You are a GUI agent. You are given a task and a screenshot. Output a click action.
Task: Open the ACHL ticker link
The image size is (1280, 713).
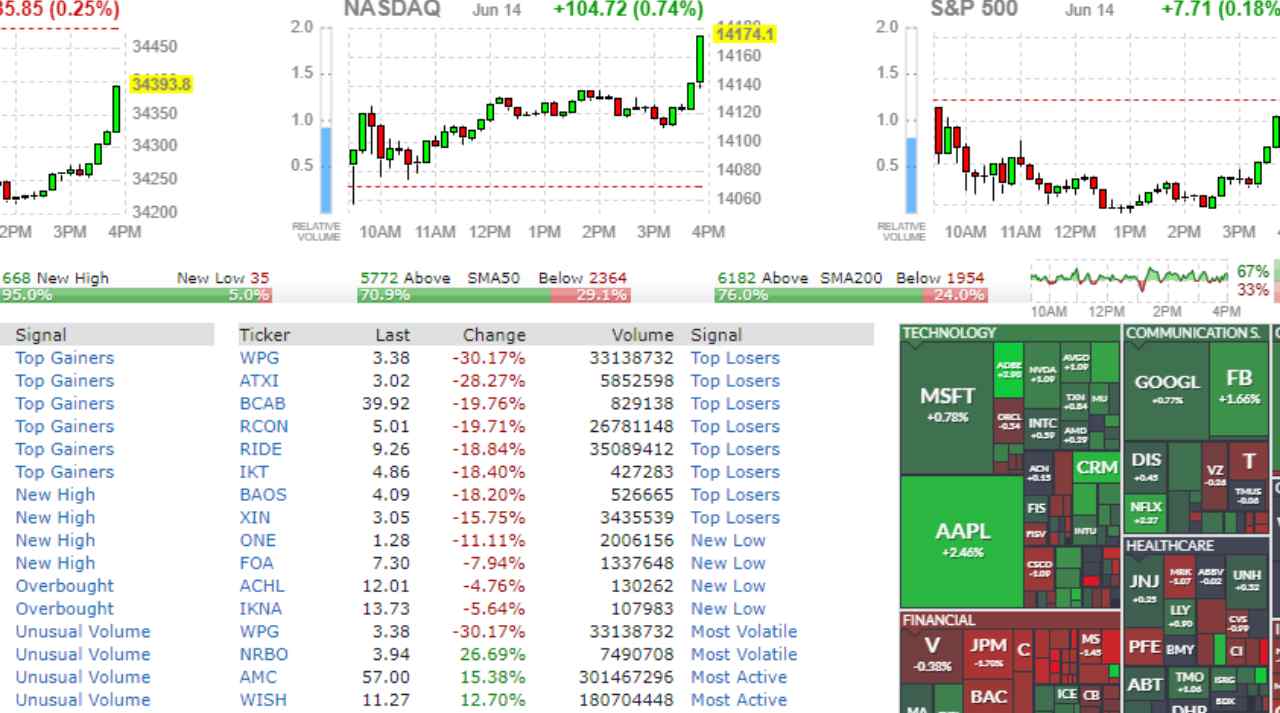[262, 586]
